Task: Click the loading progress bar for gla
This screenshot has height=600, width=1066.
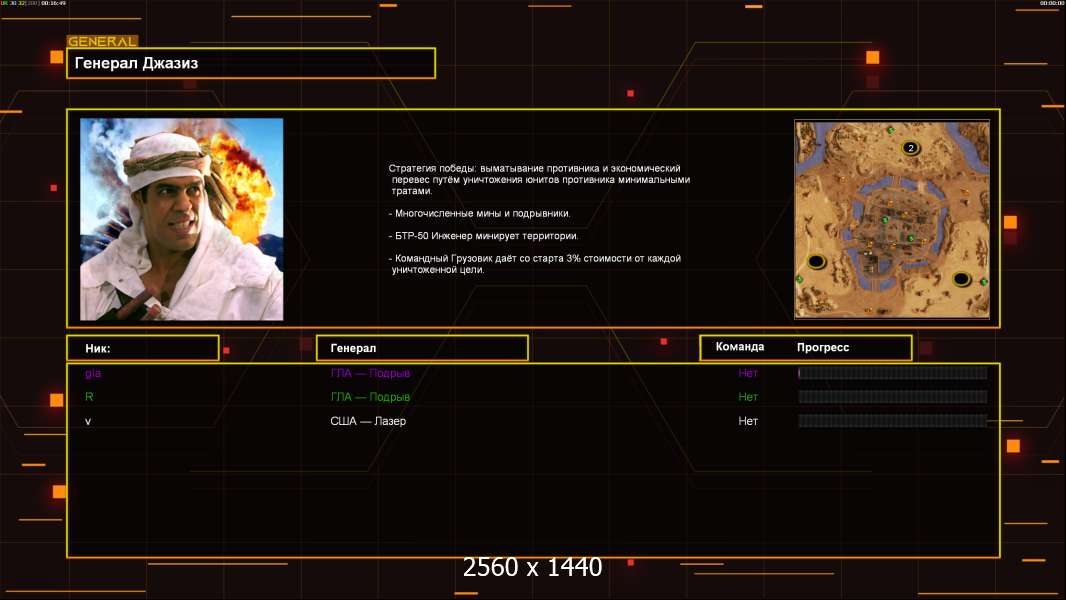Action: (x=892, y=373)
